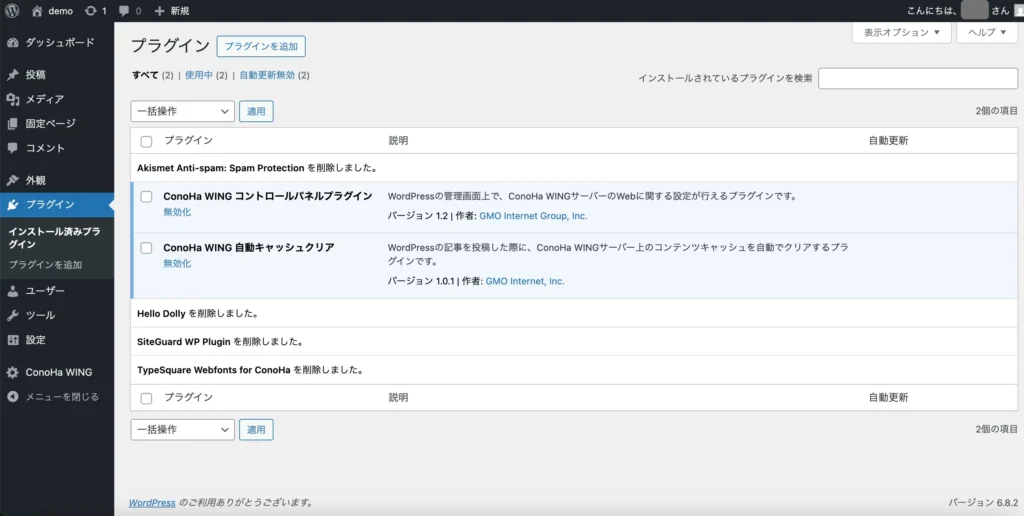Image resolution: width=1024 pixels, height=516 pixels.
Task: Click the バージョン 6.8.2 footer text
Action: 983,503
